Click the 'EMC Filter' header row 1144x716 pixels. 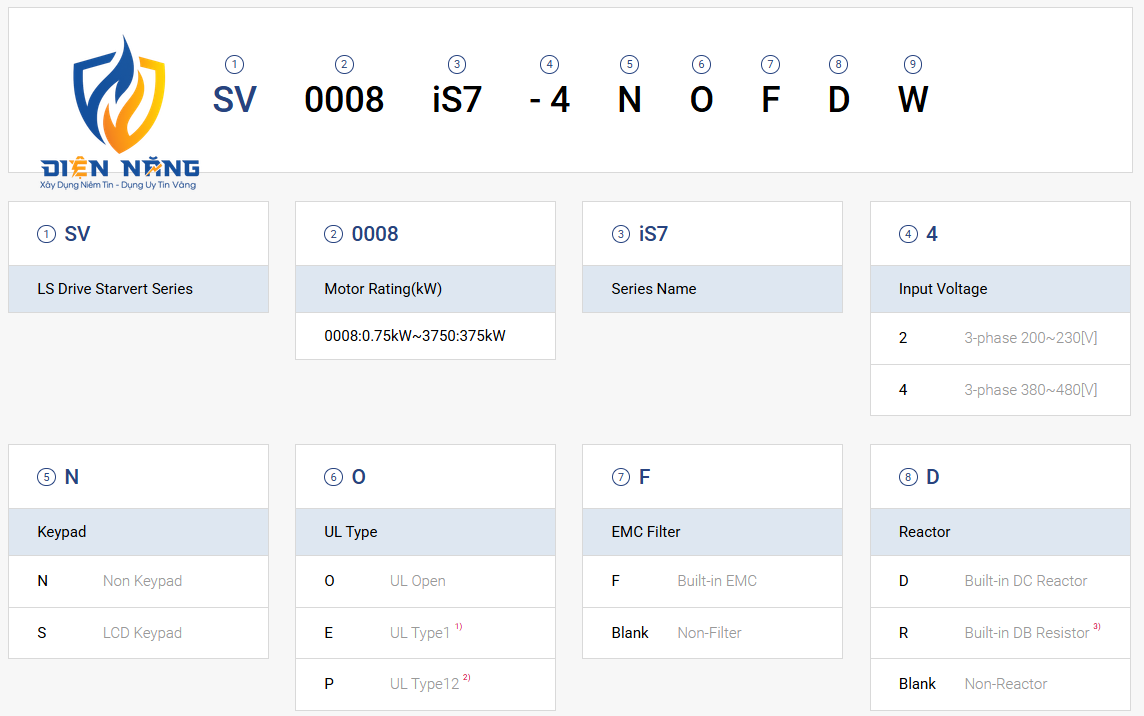[x=712, y=532]
